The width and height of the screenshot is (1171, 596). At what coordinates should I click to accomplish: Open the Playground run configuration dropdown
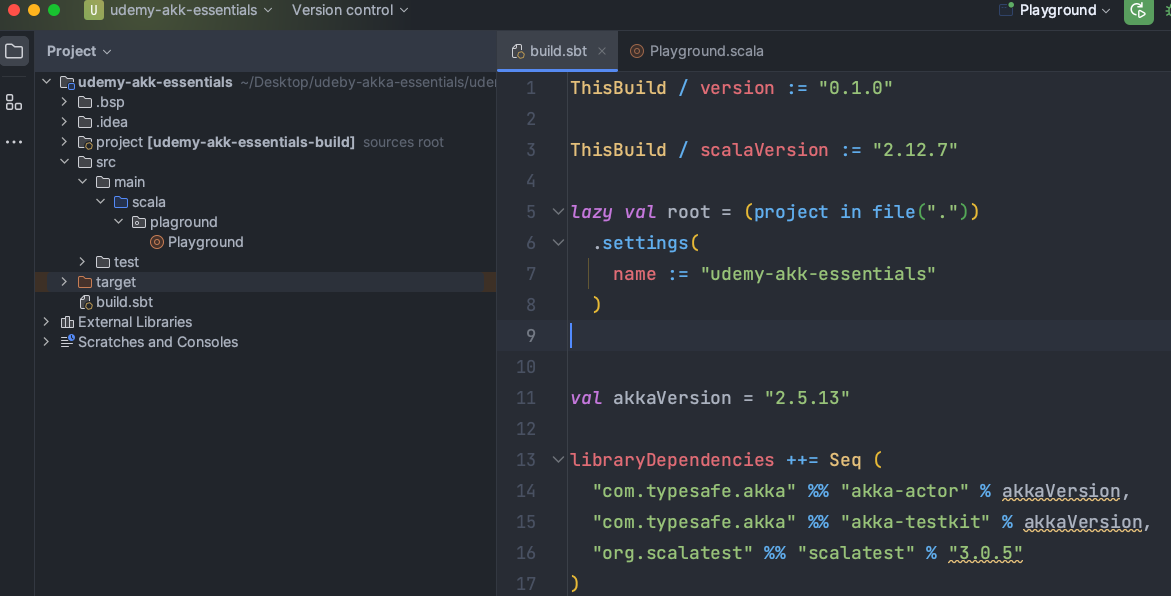(x=1064, y=10)
